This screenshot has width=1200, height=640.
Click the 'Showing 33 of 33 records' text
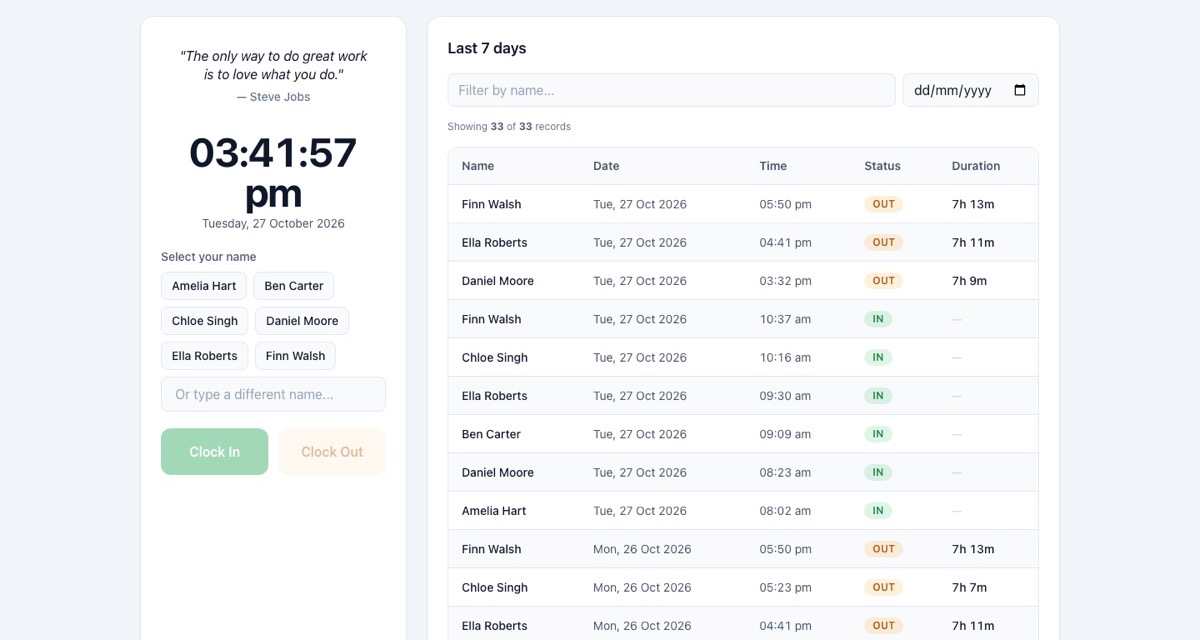pyautogui.click(x=509, y=127)
